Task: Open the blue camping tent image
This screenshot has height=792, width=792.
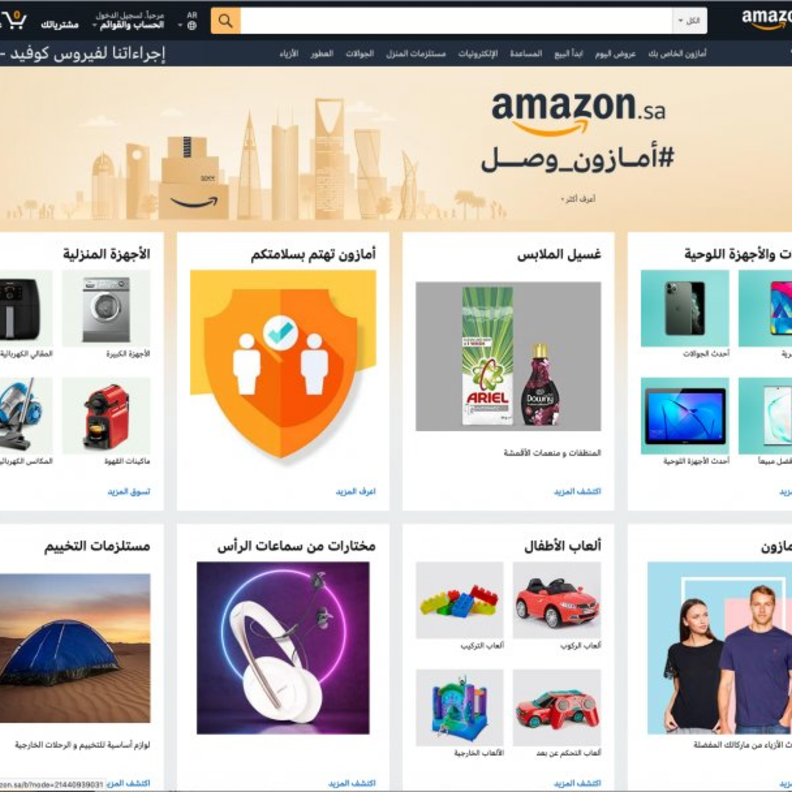Action: 75,648
